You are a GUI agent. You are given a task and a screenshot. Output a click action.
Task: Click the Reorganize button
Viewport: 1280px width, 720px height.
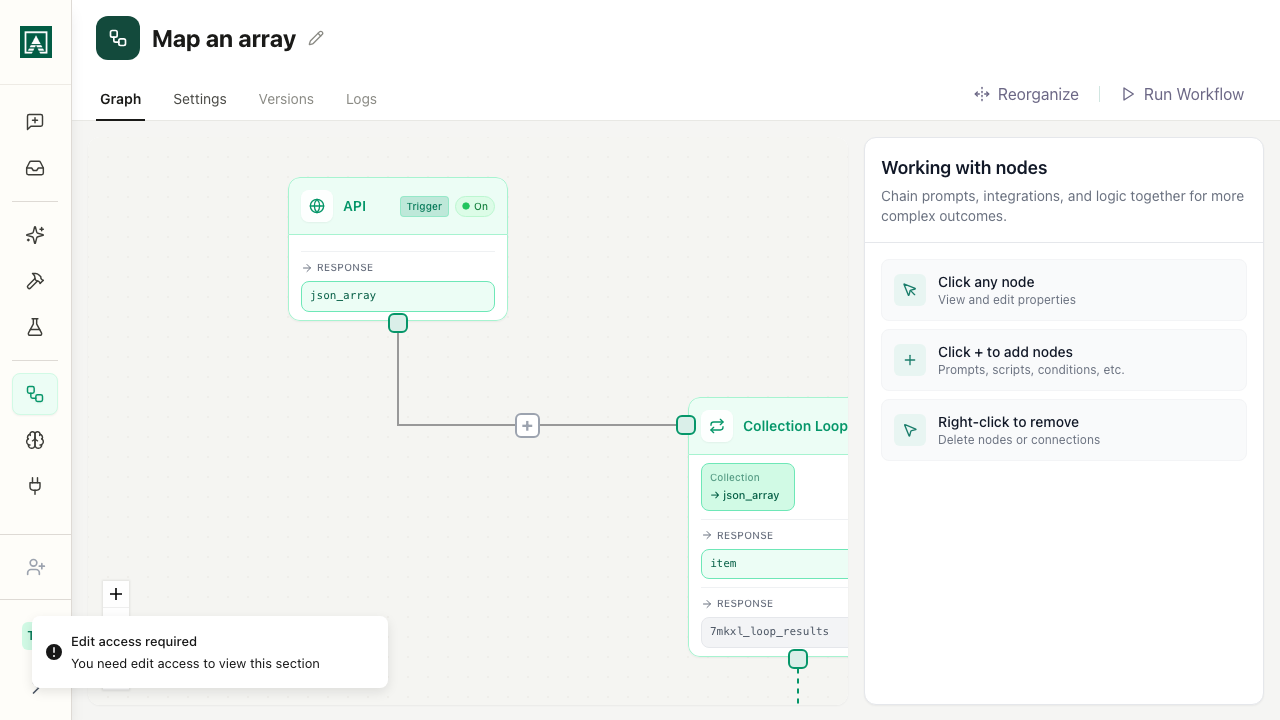click(x=1026, y=94)
